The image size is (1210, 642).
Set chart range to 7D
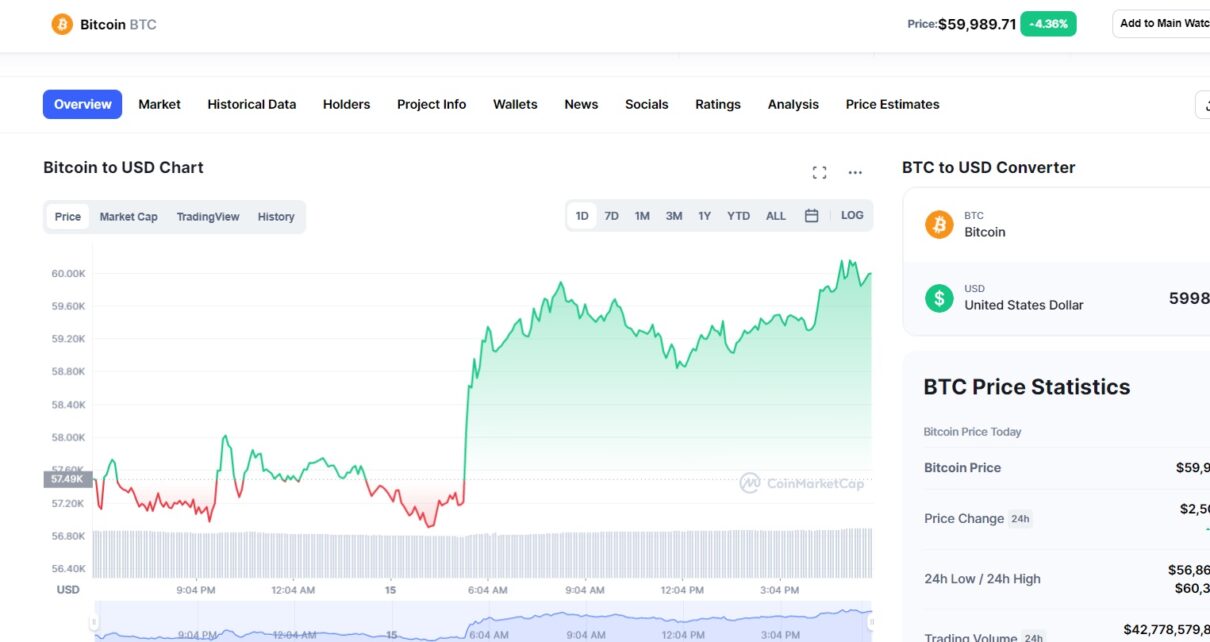click(x=612, y=216)
